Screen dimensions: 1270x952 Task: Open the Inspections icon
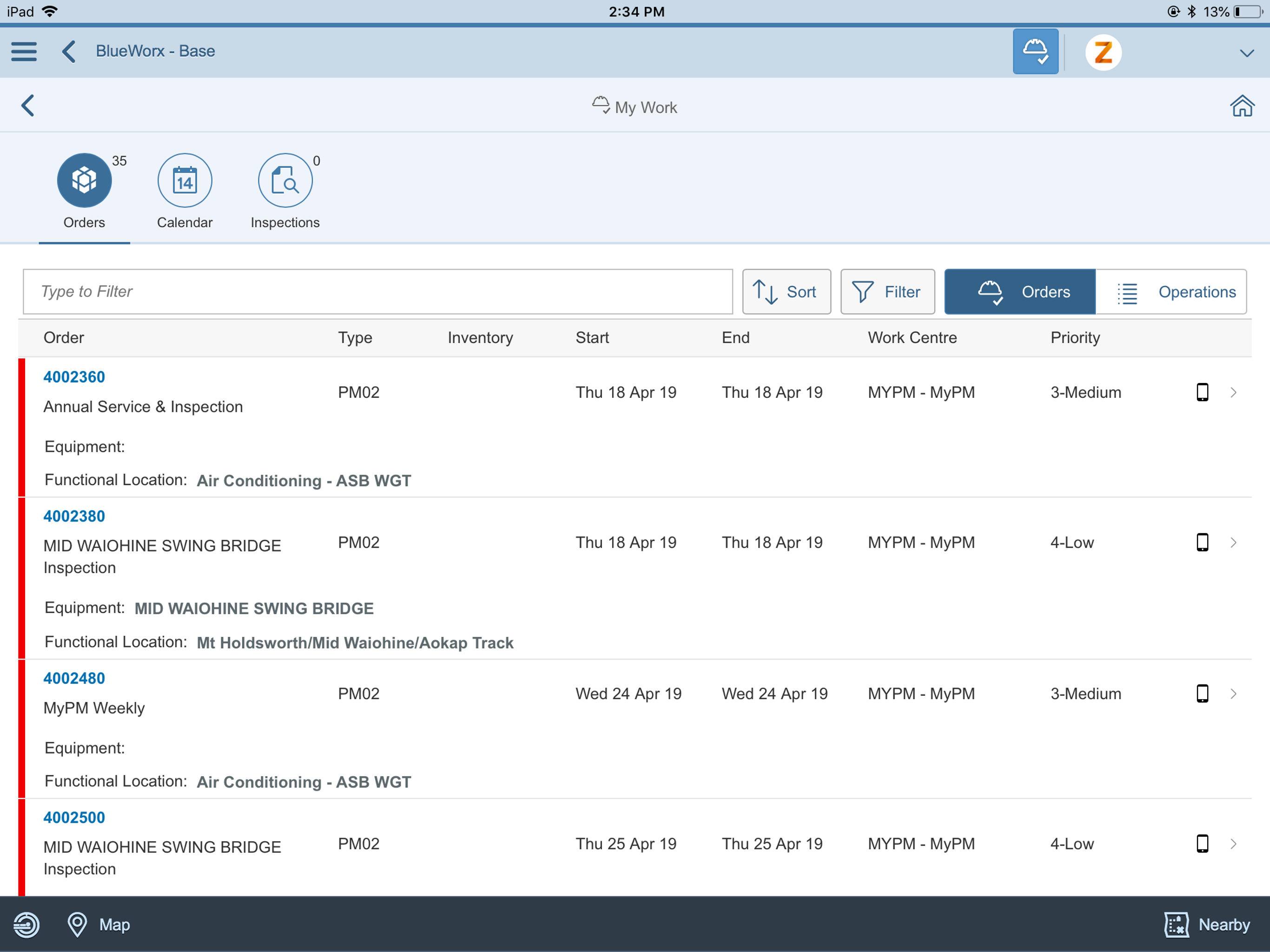click(x=285, y=181)
